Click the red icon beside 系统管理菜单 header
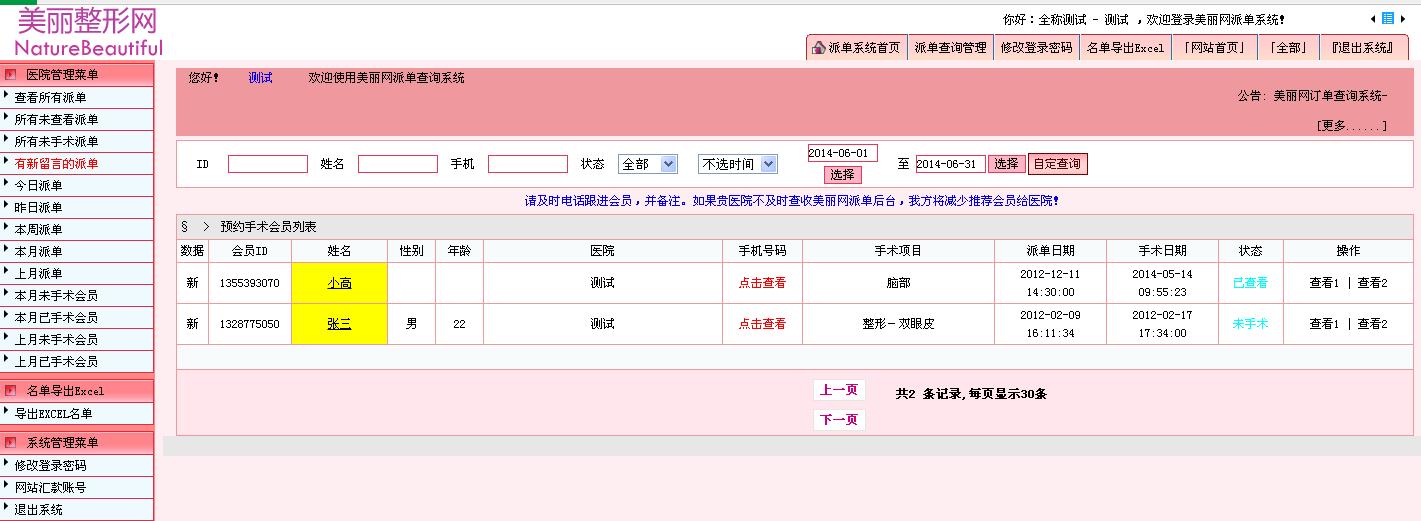The height and width of the screenshot is (521, 1421). pos(11,443)
